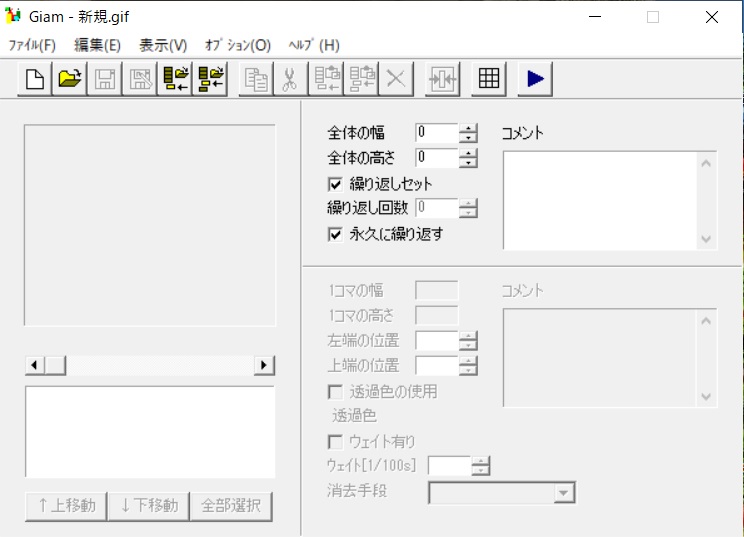Click the Giam application icon in title bar
Image resolution: width=744 pixels, height=537 pixels.
tap(13, 16)
